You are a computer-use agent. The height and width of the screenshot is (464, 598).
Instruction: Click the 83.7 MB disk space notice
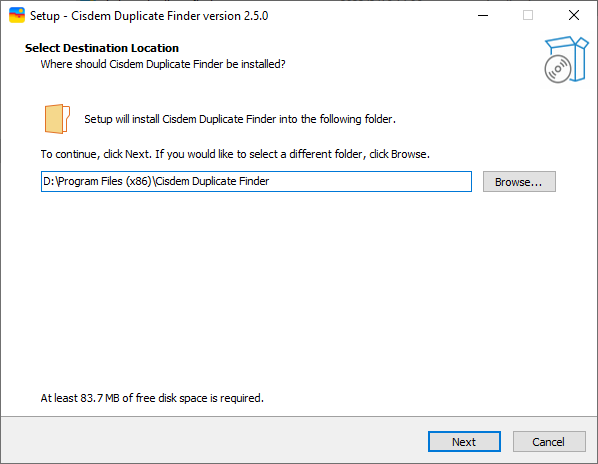pos(152,398)
